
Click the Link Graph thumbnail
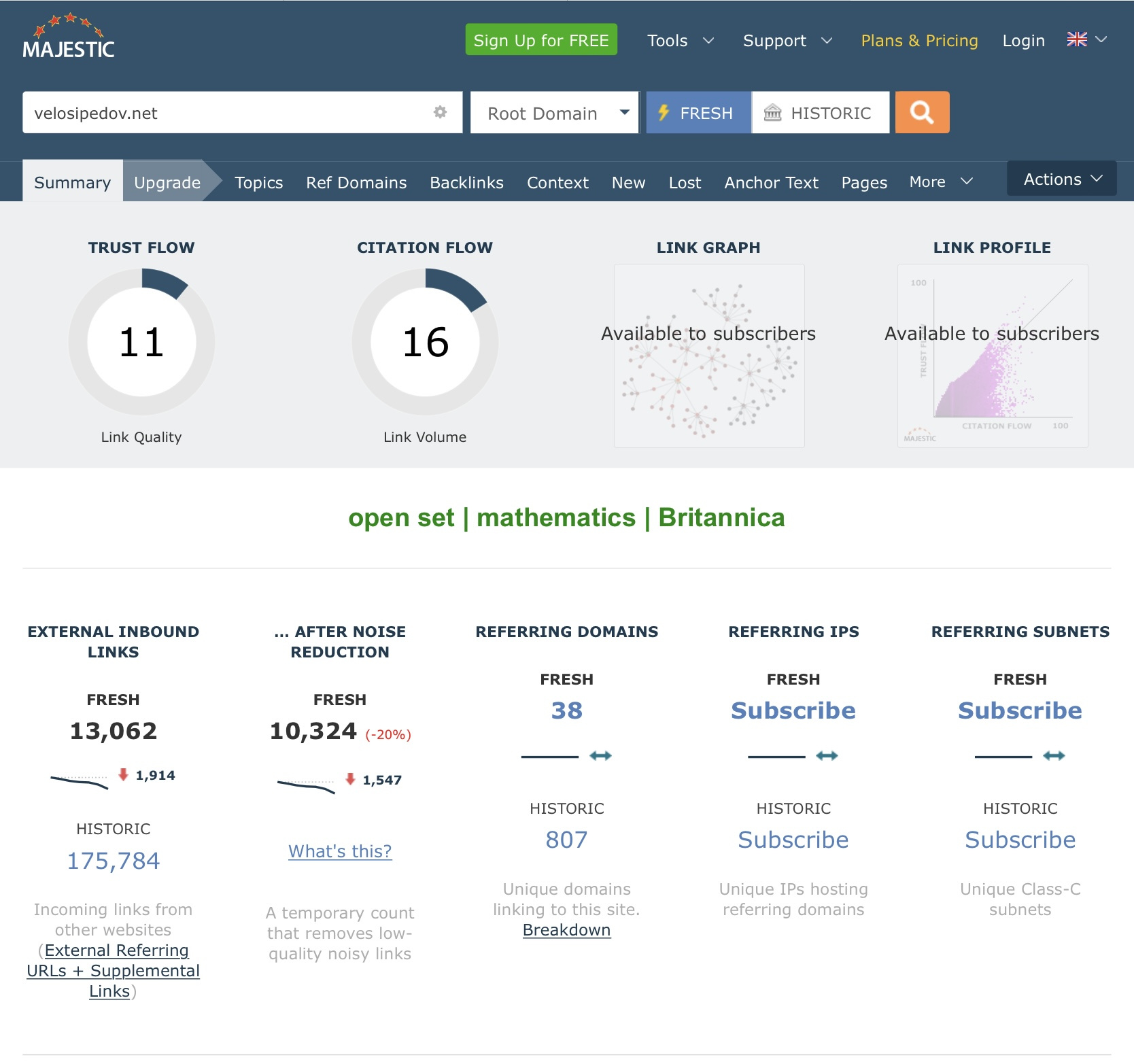tap(709, 356)
